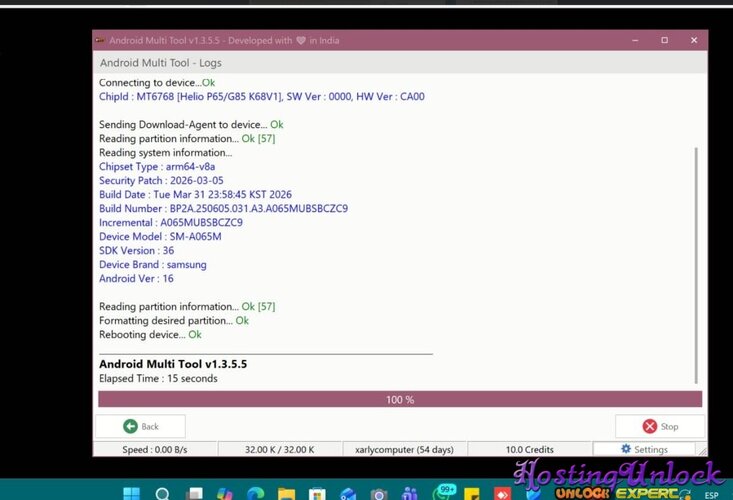Click '10.0 Credits' status entry
The width and height of the screenshot is (733, 500).
[529, 450]
